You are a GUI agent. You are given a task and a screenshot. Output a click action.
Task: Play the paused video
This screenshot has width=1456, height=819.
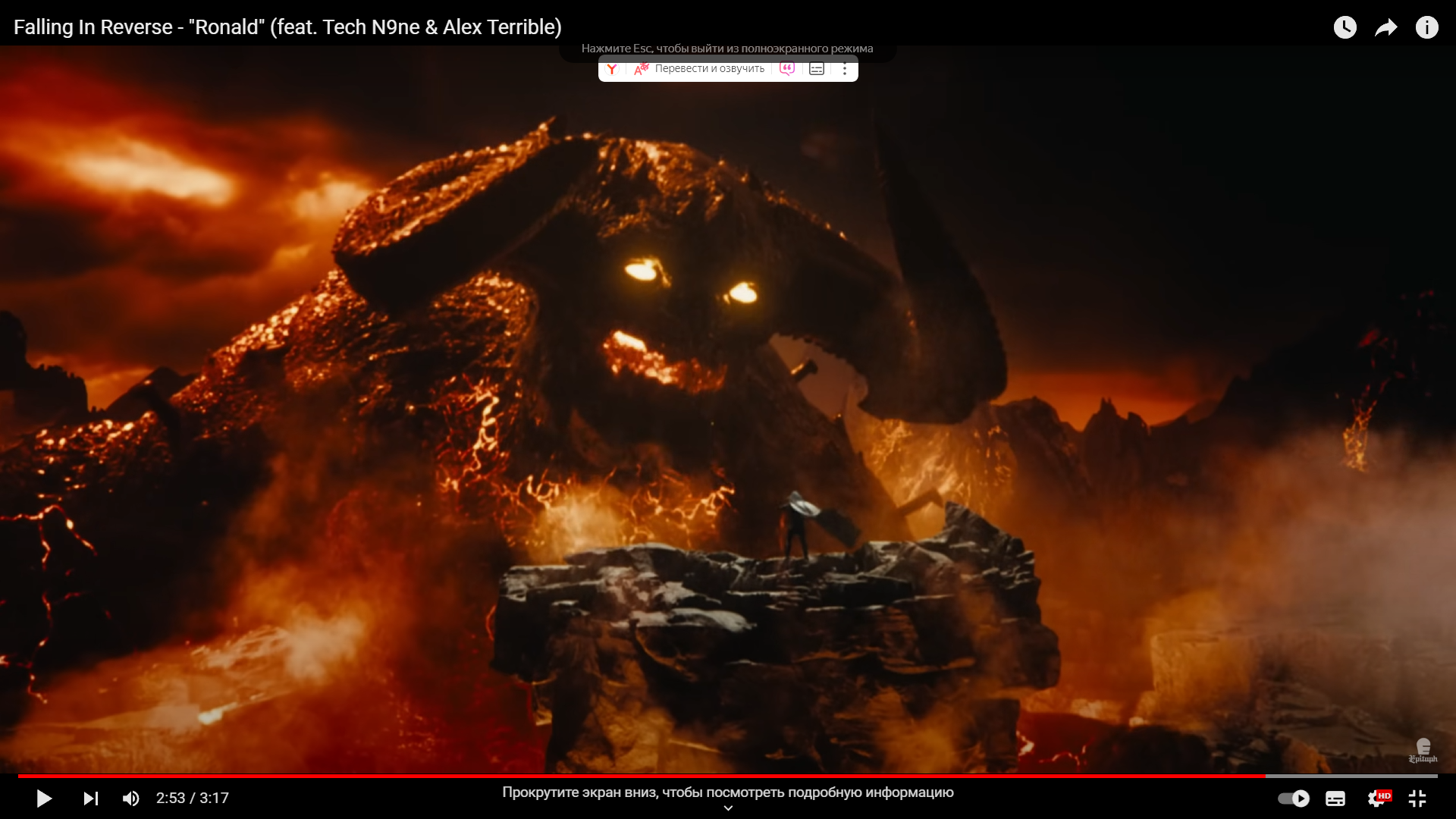(44, 799)
